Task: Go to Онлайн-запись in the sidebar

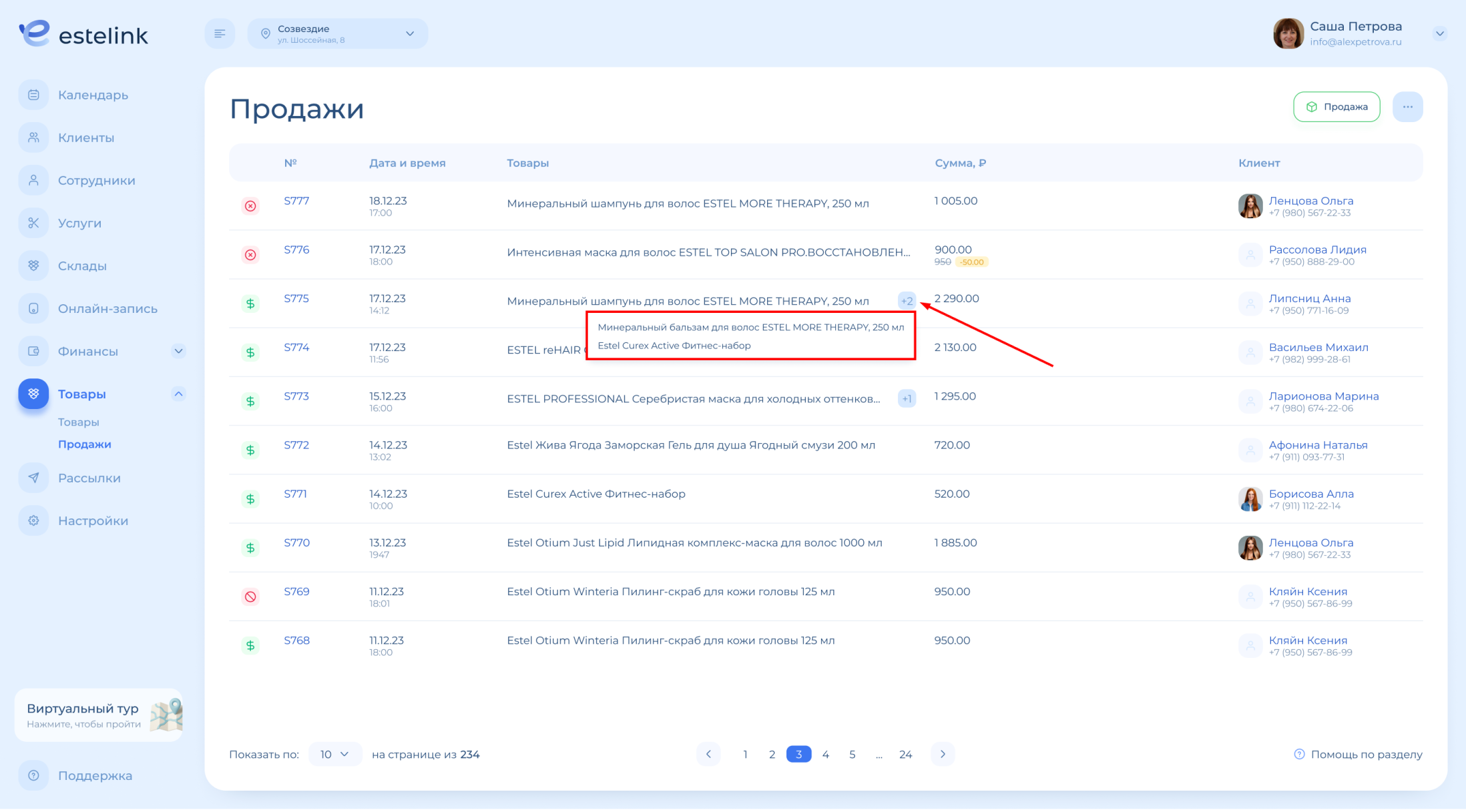Action: (107, 308)
